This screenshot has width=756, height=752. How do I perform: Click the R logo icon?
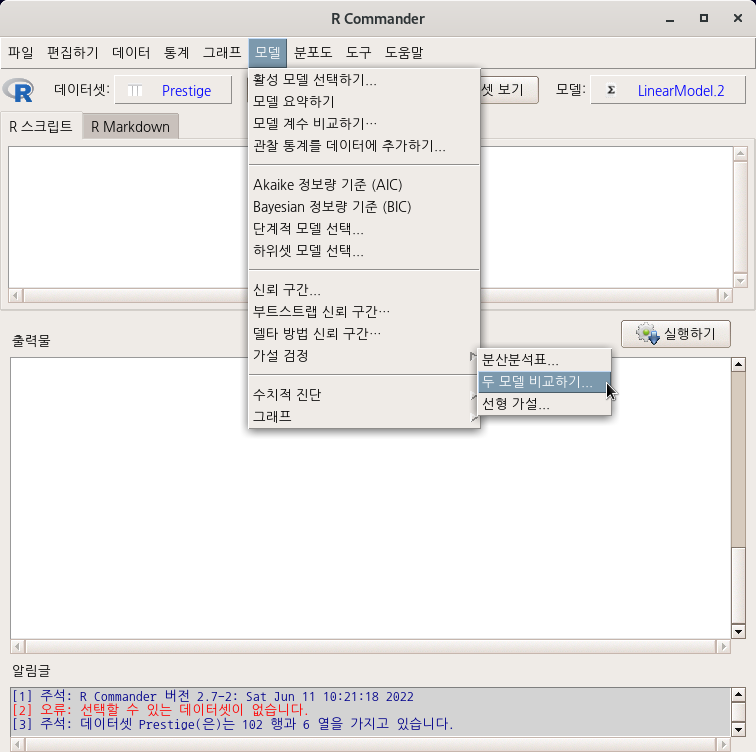pos(18,90)
